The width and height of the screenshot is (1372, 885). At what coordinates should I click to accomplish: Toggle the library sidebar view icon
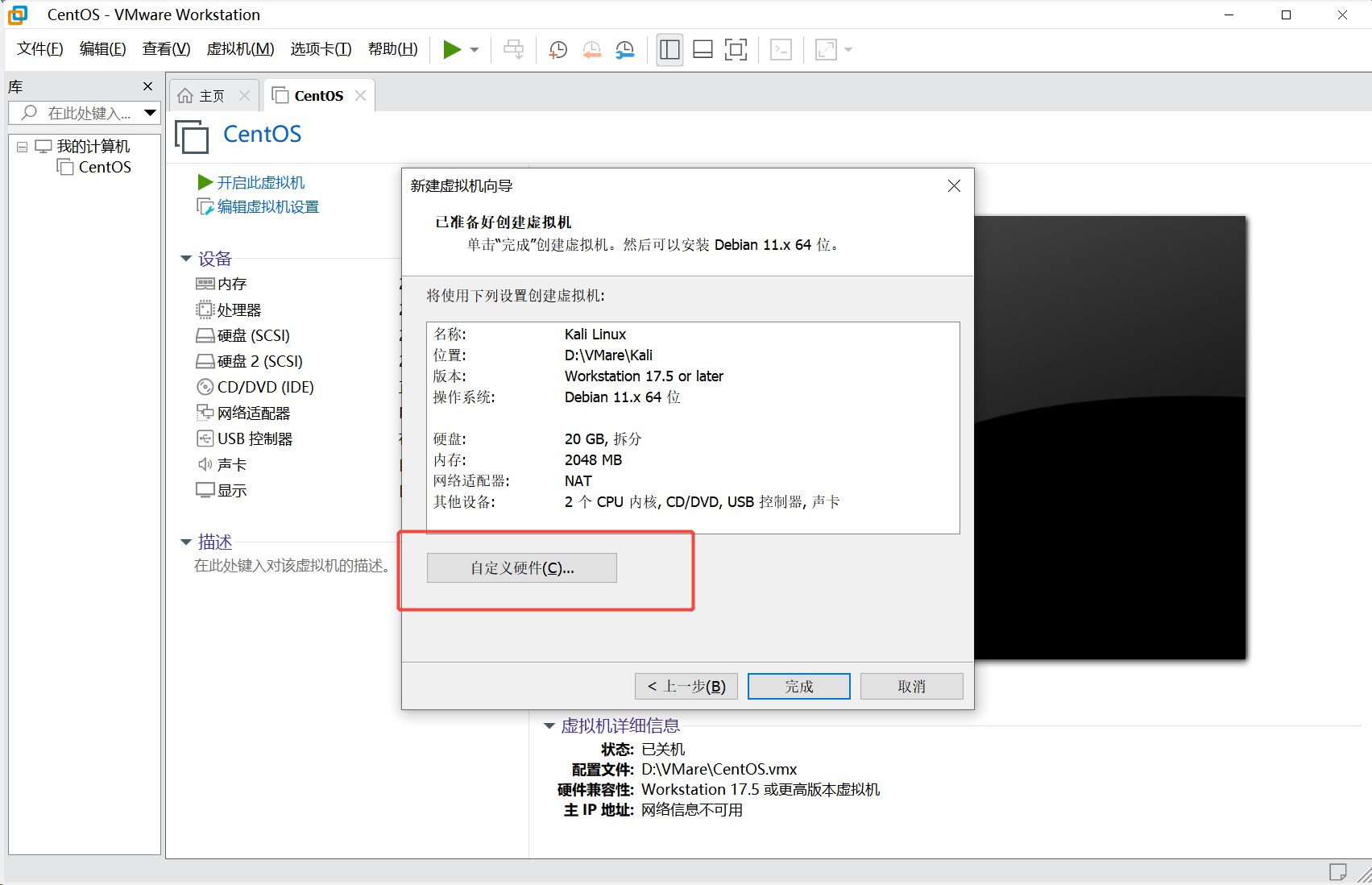(x=669, y=50)
